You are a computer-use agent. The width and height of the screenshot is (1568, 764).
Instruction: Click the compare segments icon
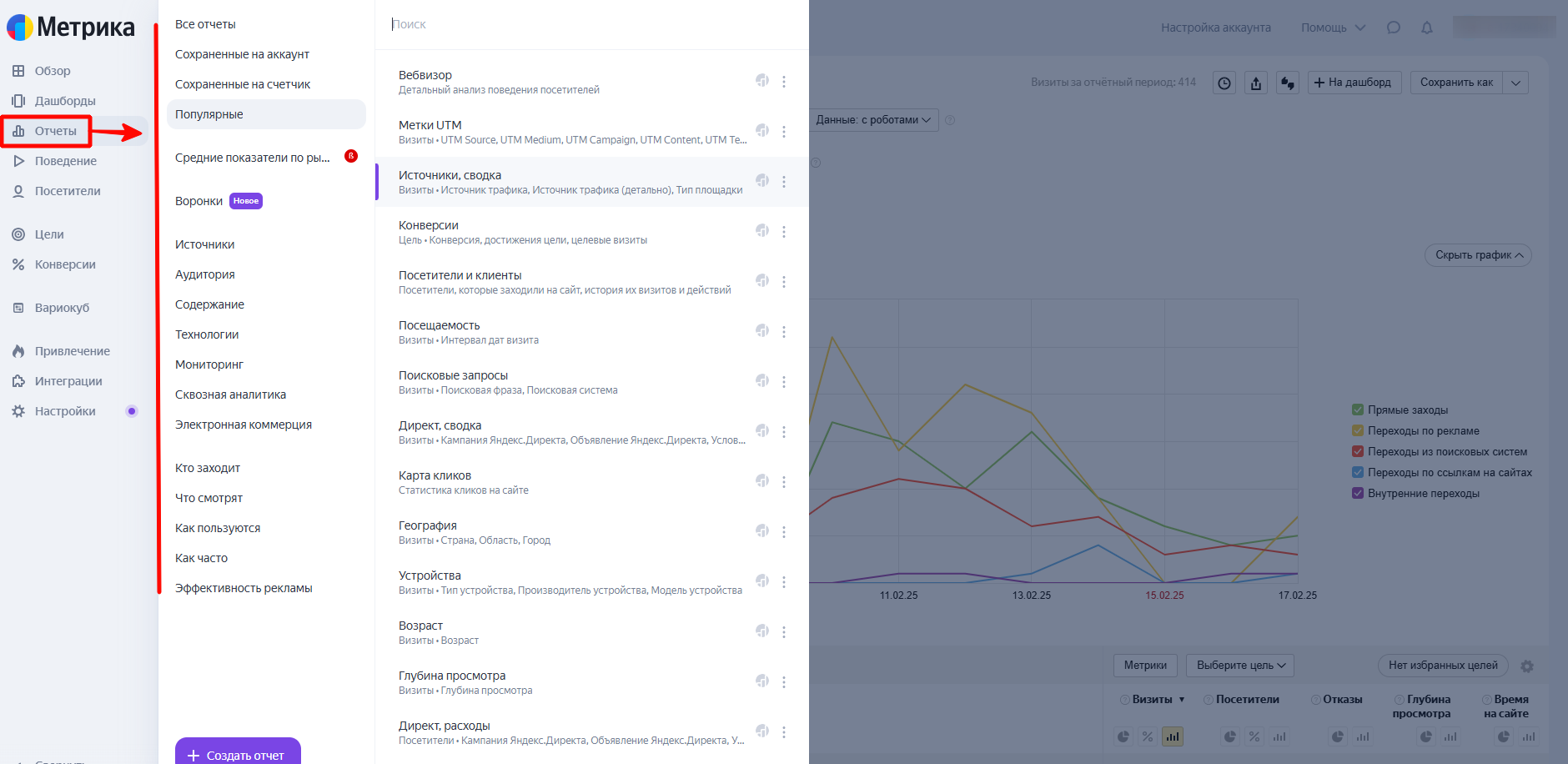coord(1288,83)
